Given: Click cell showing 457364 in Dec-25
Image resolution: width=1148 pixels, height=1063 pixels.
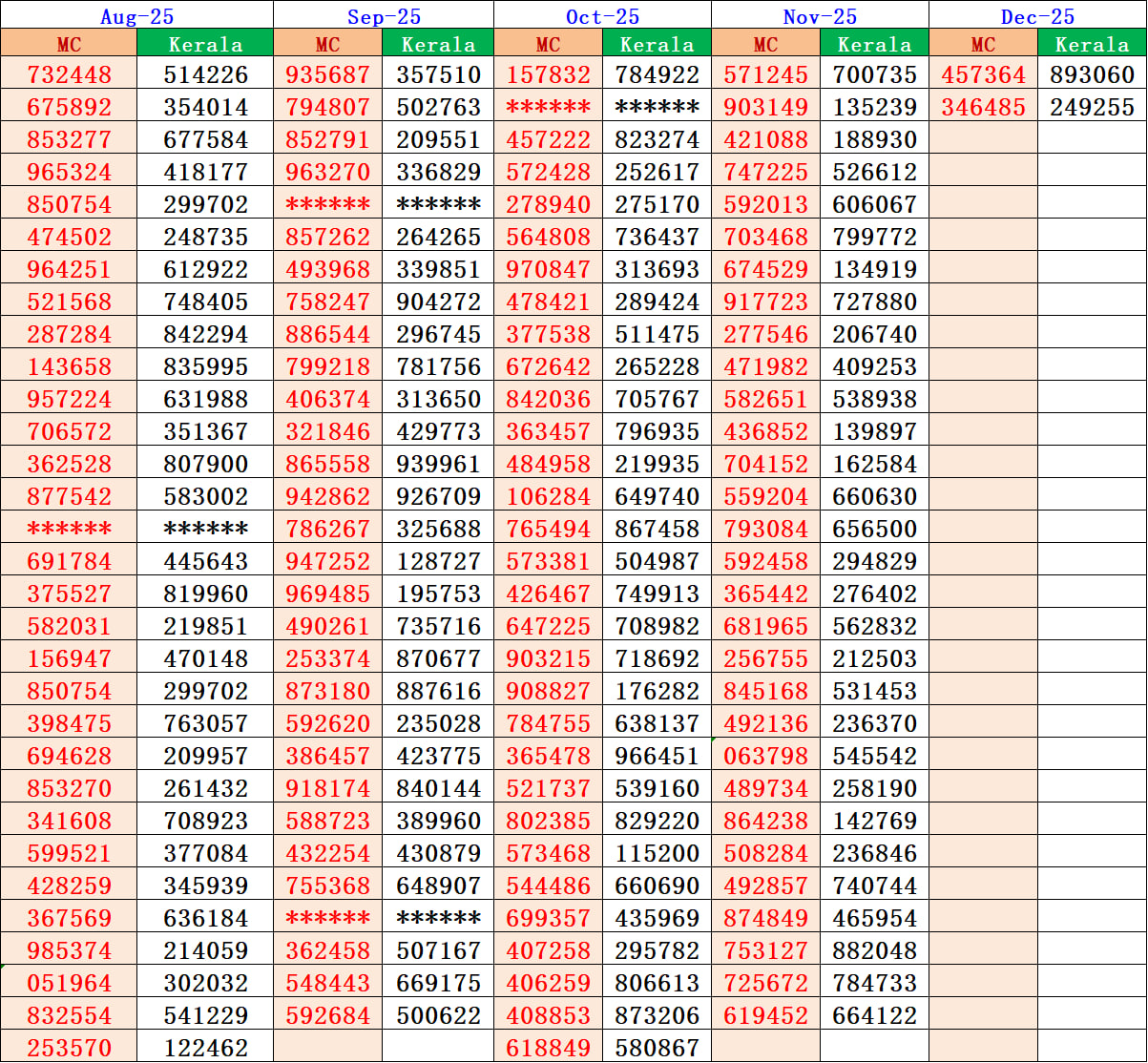Looking at the screenshot, I should coord(983,75).
